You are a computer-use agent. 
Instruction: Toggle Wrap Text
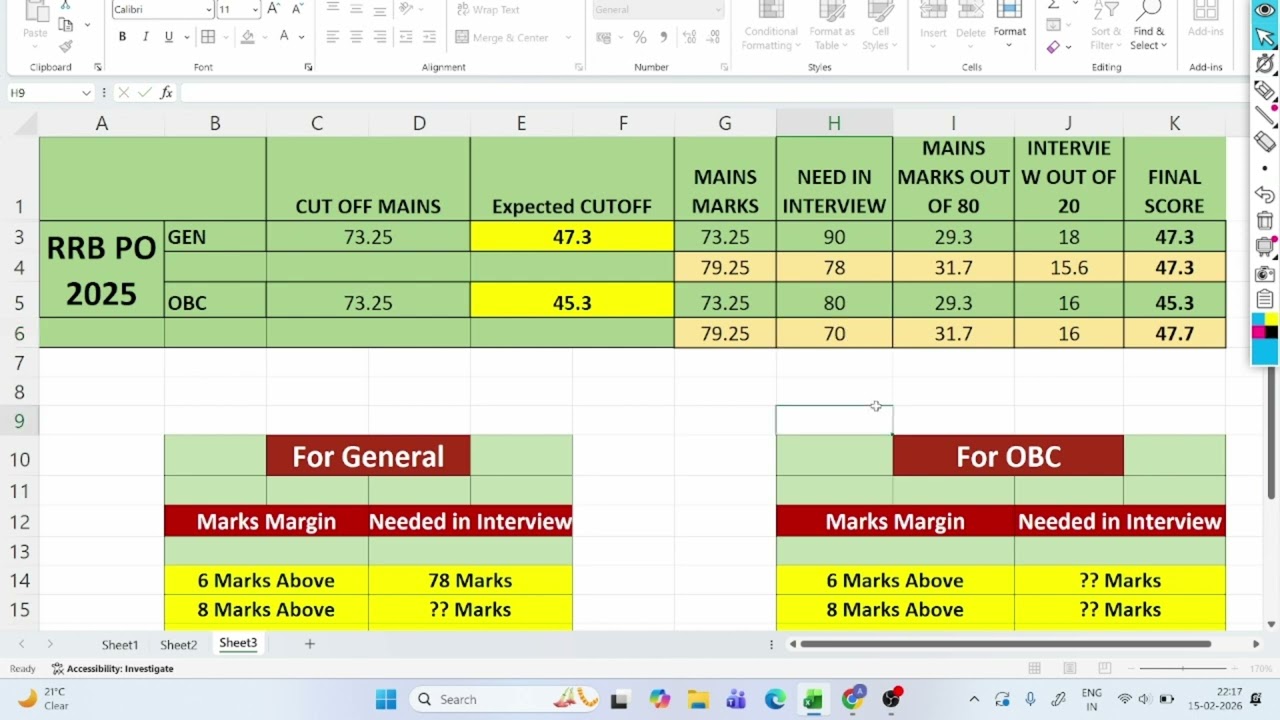[488, 9]
